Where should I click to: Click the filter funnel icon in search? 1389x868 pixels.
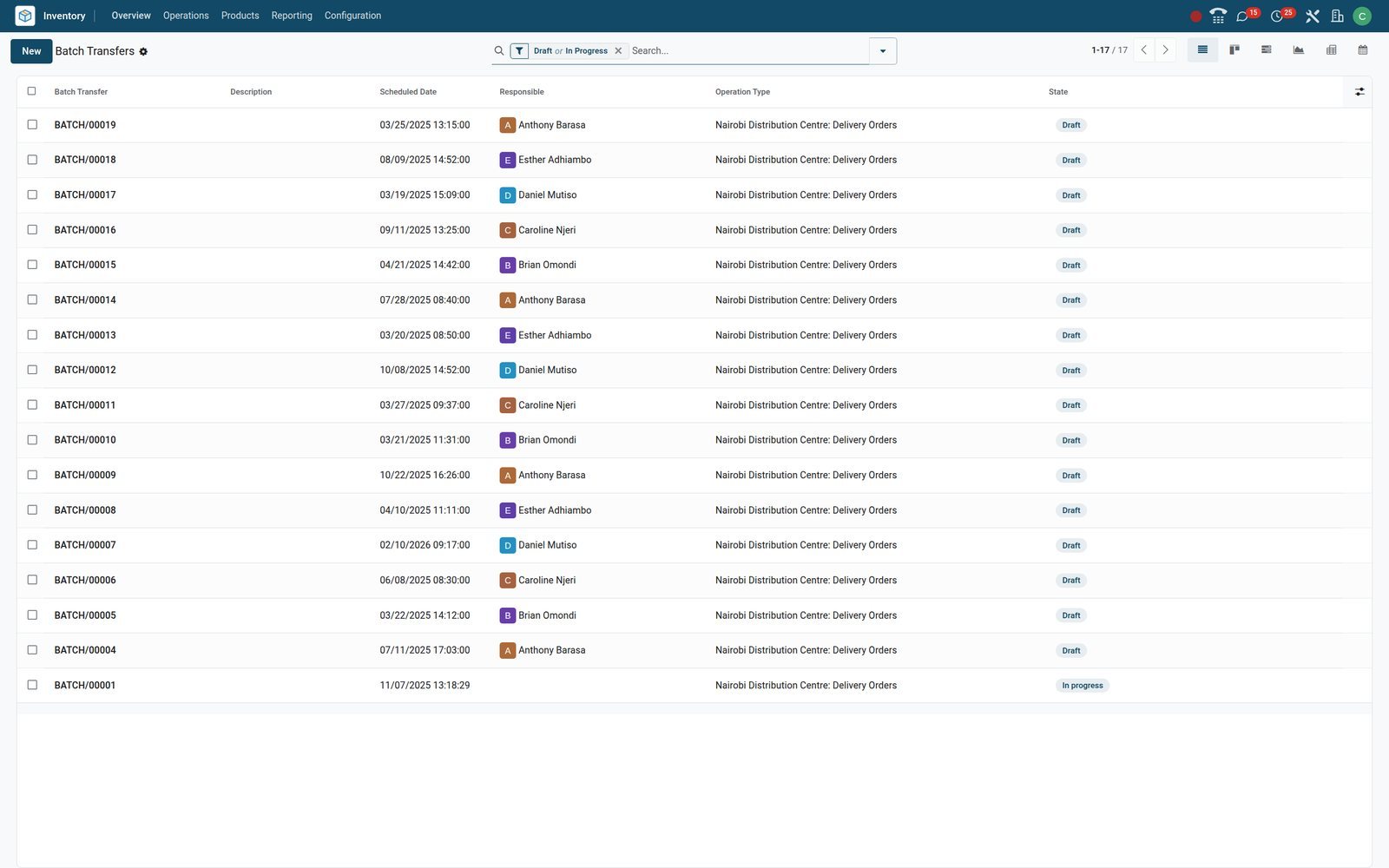tap(519, 51)
